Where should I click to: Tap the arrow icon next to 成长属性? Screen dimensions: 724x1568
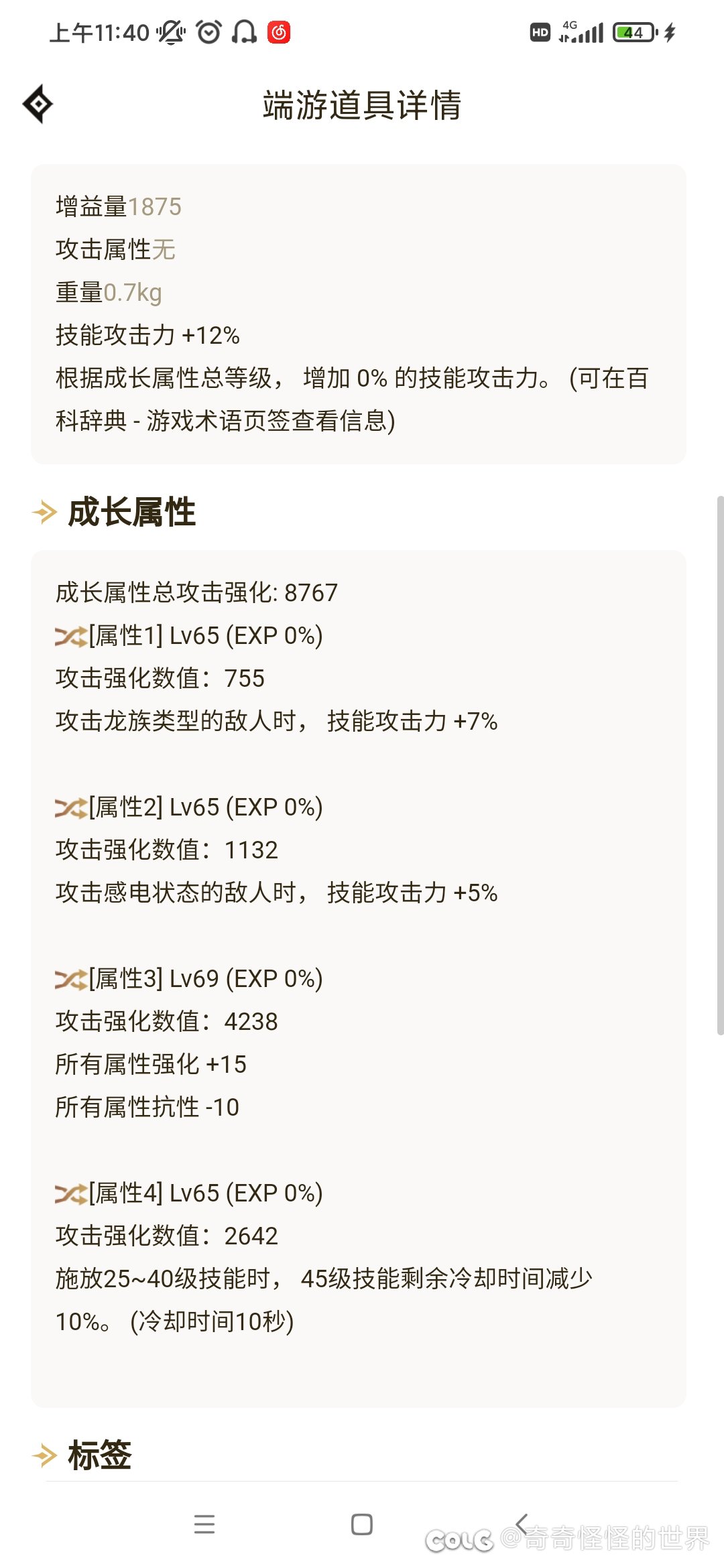tap(45, 513)
